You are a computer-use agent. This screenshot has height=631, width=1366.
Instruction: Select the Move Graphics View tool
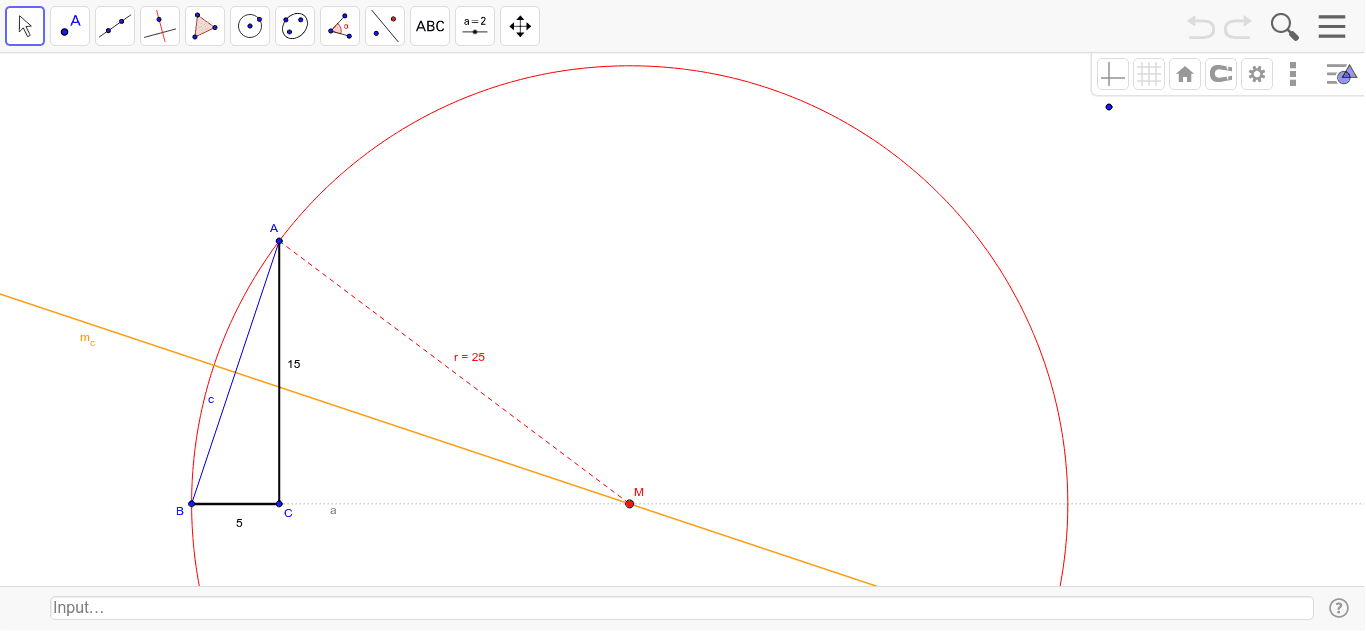tap(520, 26)
